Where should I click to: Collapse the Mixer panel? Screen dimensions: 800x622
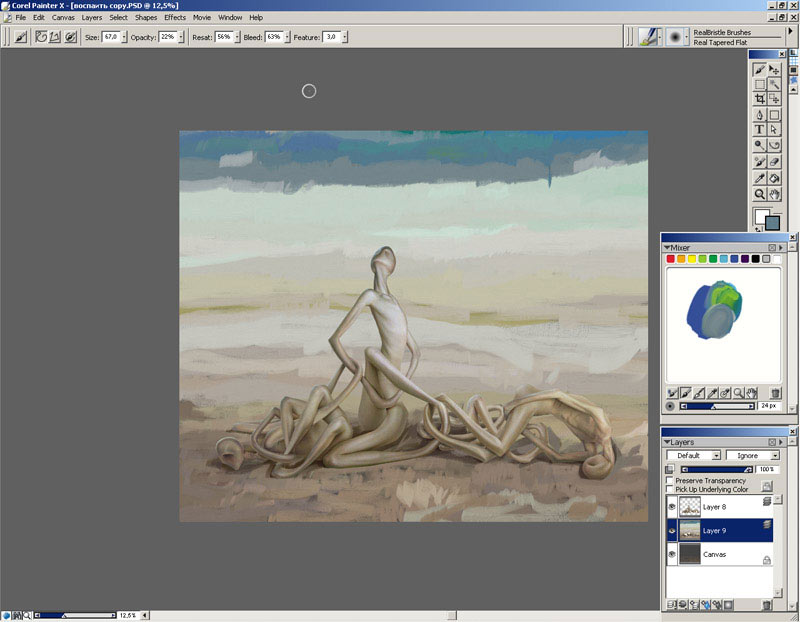pos(667,247)
